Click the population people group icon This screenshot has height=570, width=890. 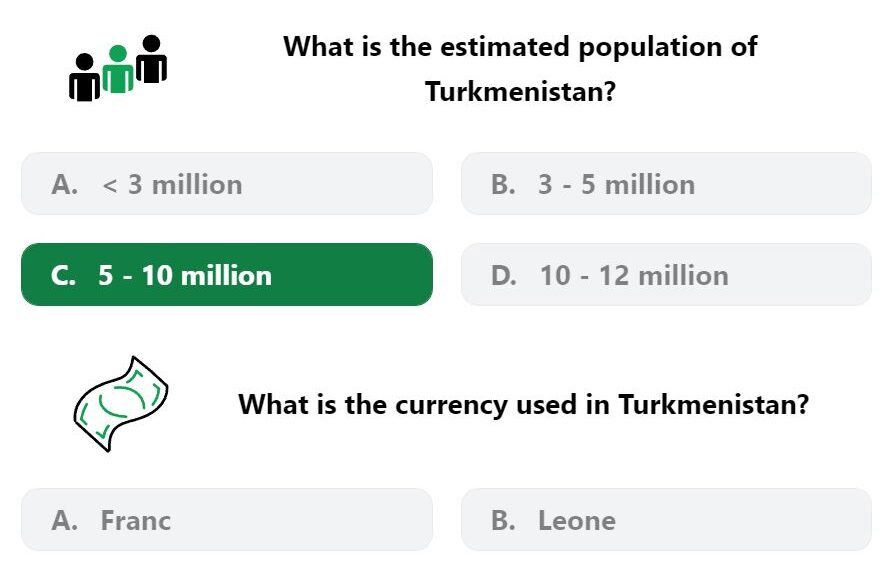tap(118, 68)
